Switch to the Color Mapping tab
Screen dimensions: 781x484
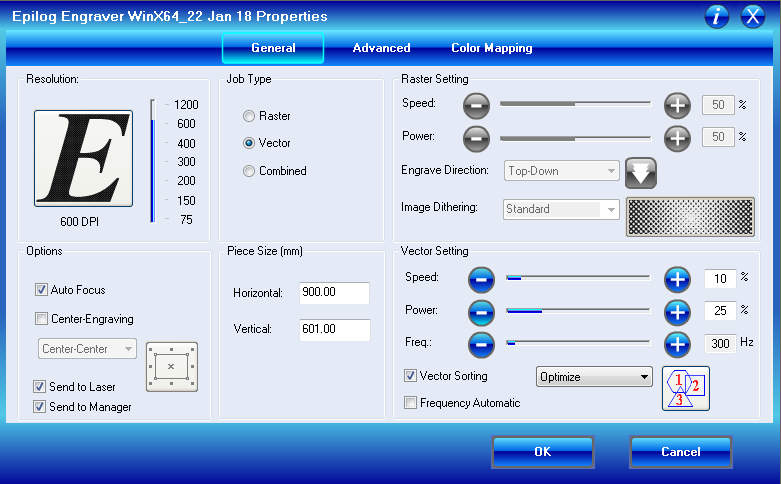492,48
